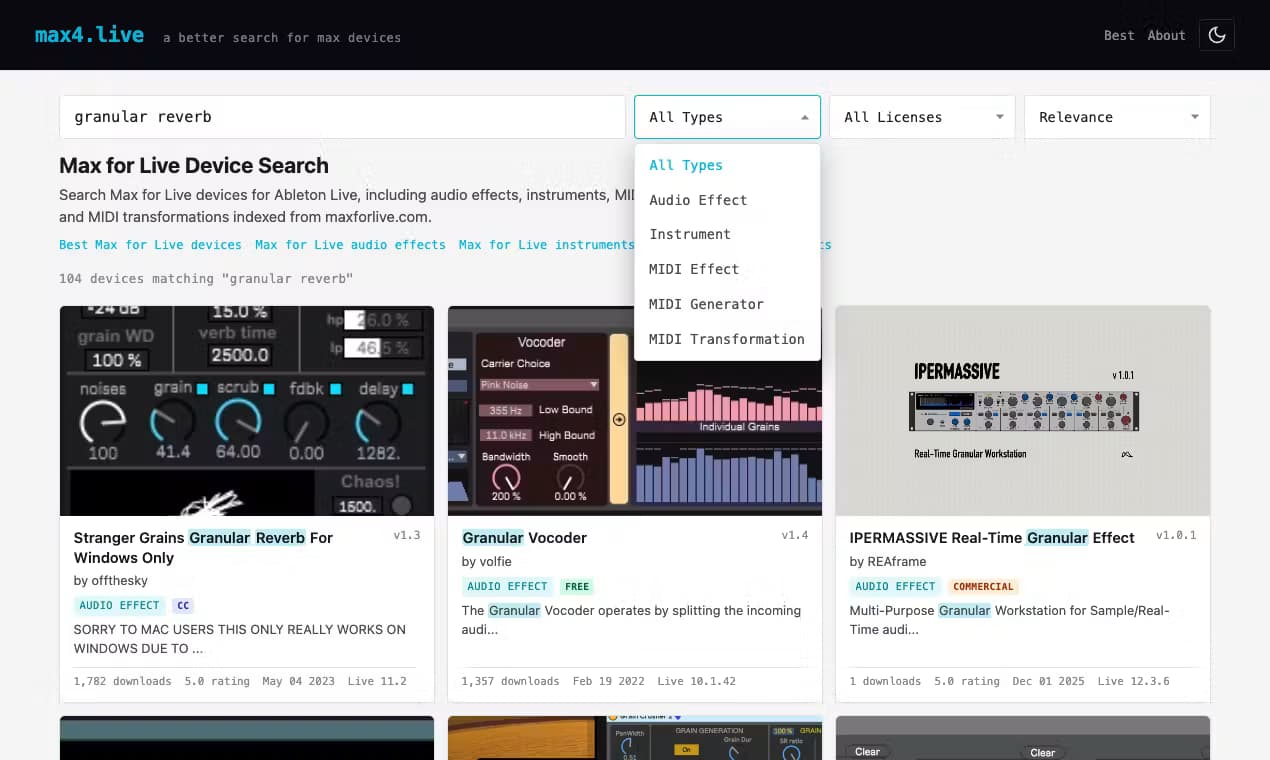Screen dimensions: 1270x760
Task: Click Max for Live Device Search heading
Action: (194, 166)
